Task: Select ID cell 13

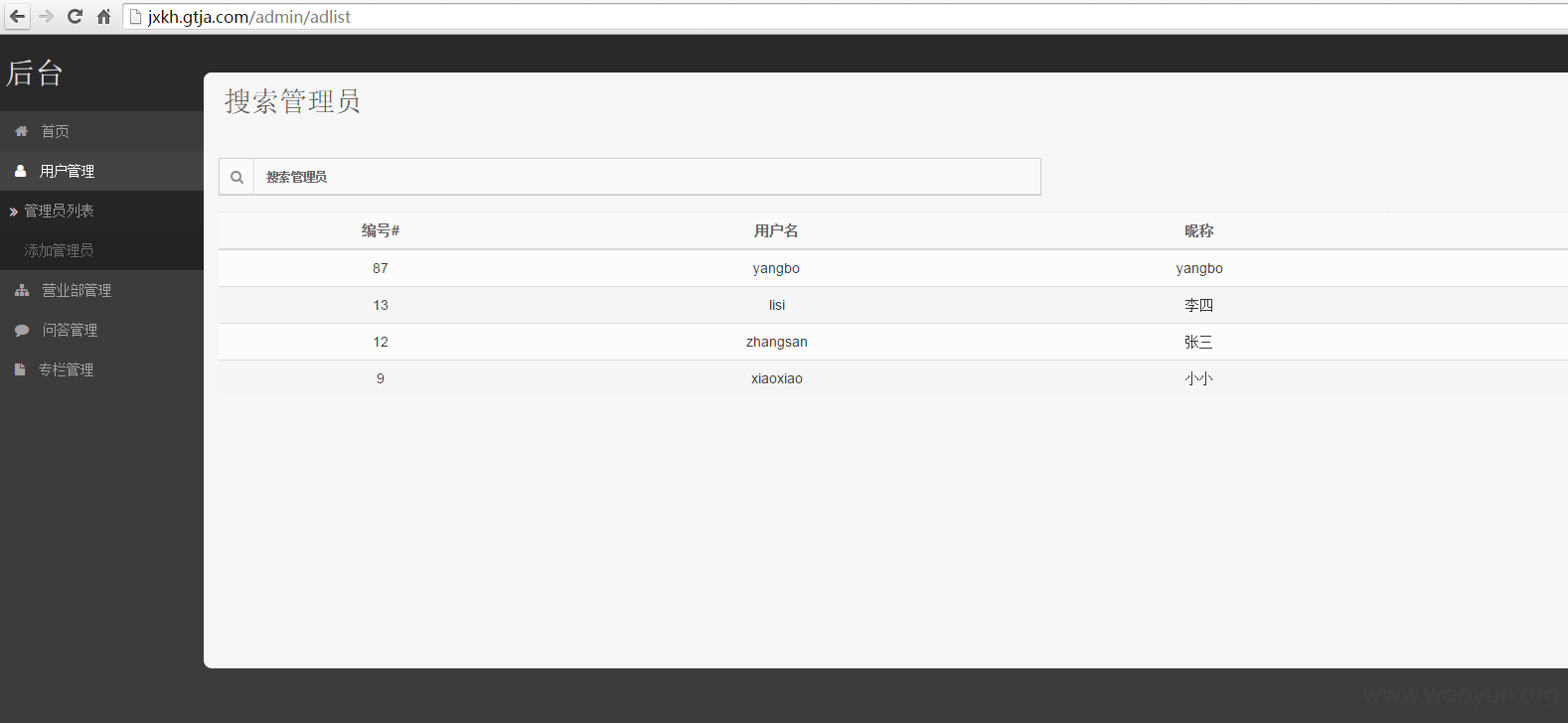Action: tap(381, 305)
